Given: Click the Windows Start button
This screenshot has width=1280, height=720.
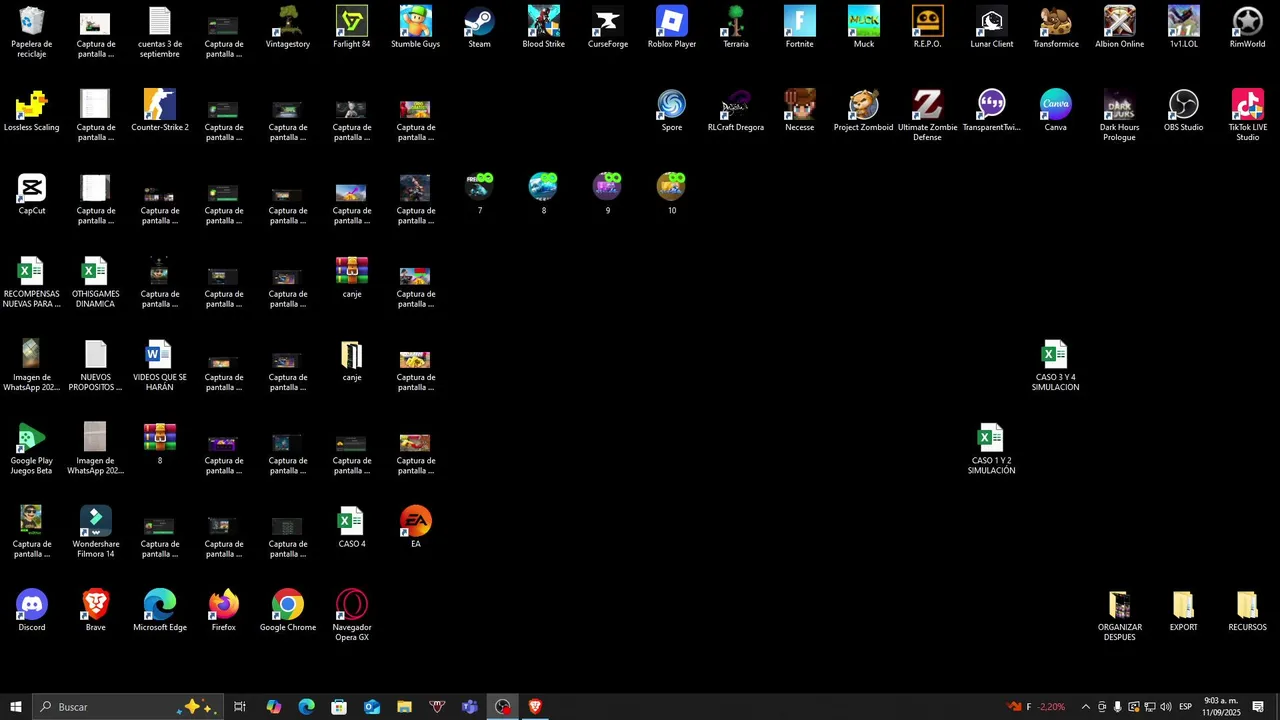Looking at the screenshot, I should click(x=16, y=707).
